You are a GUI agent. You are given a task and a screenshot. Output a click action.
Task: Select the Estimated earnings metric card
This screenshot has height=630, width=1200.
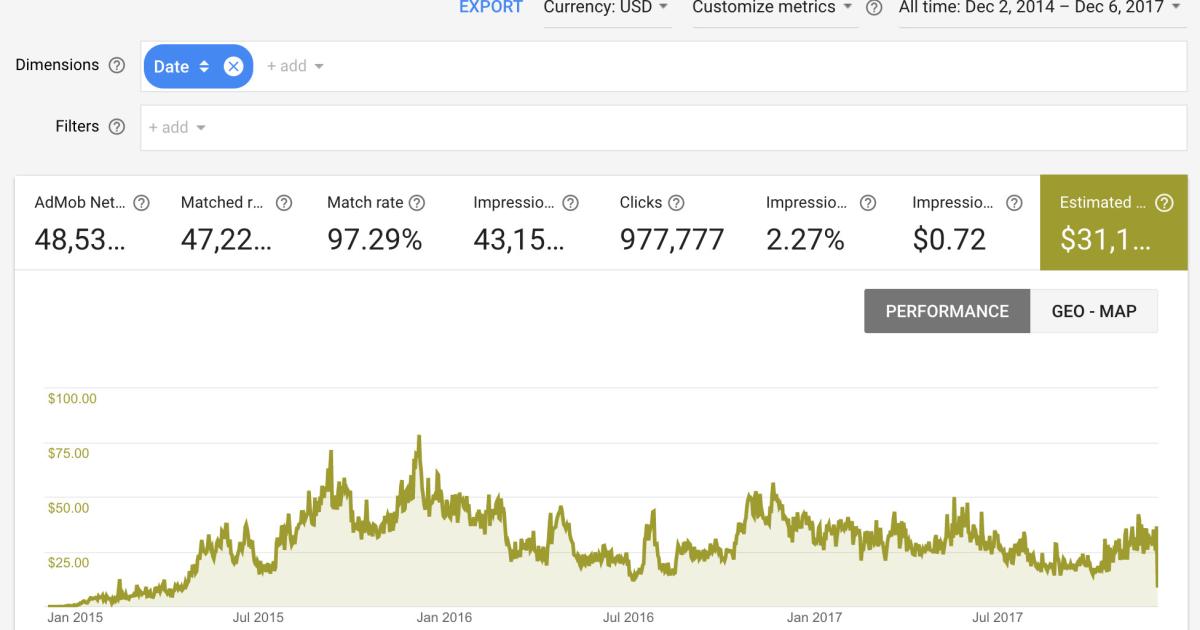[1113, 222]
